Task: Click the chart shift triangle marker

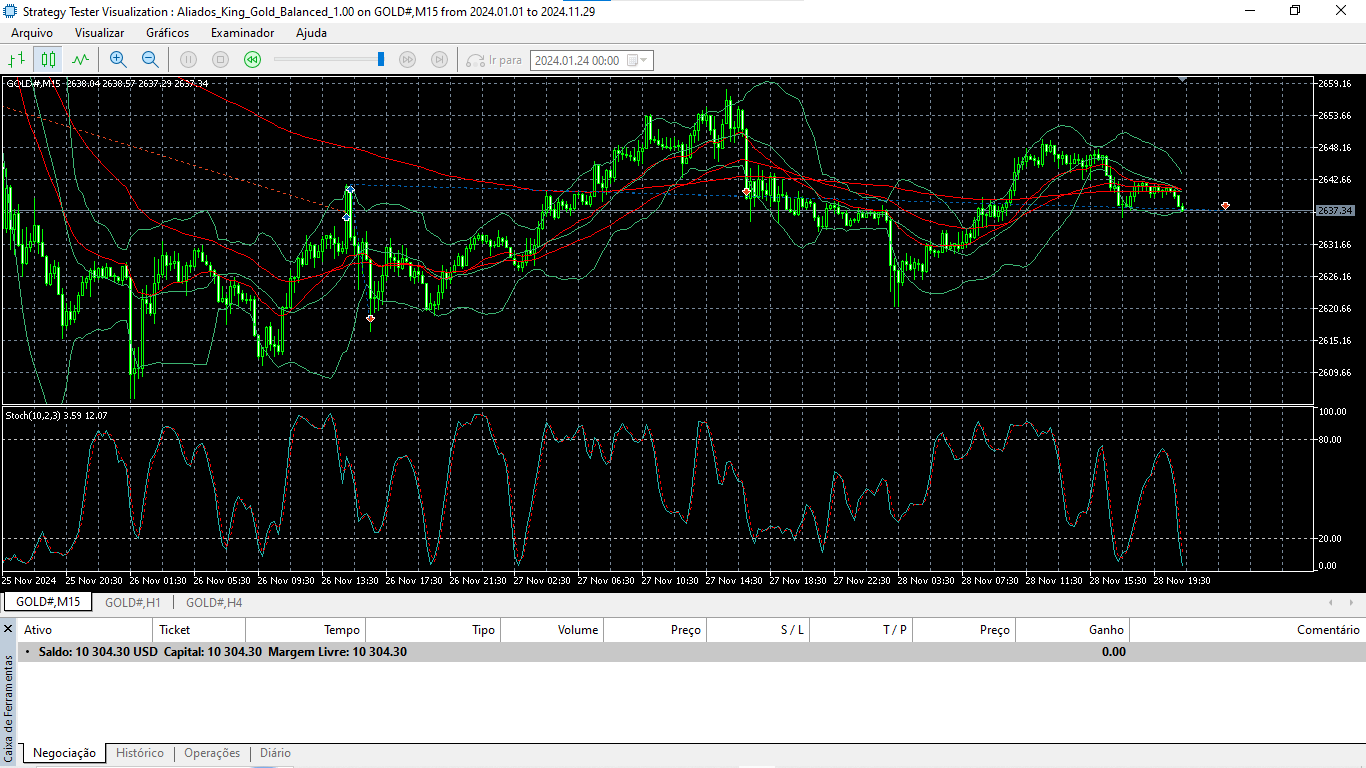Action: click(1183, 78)
